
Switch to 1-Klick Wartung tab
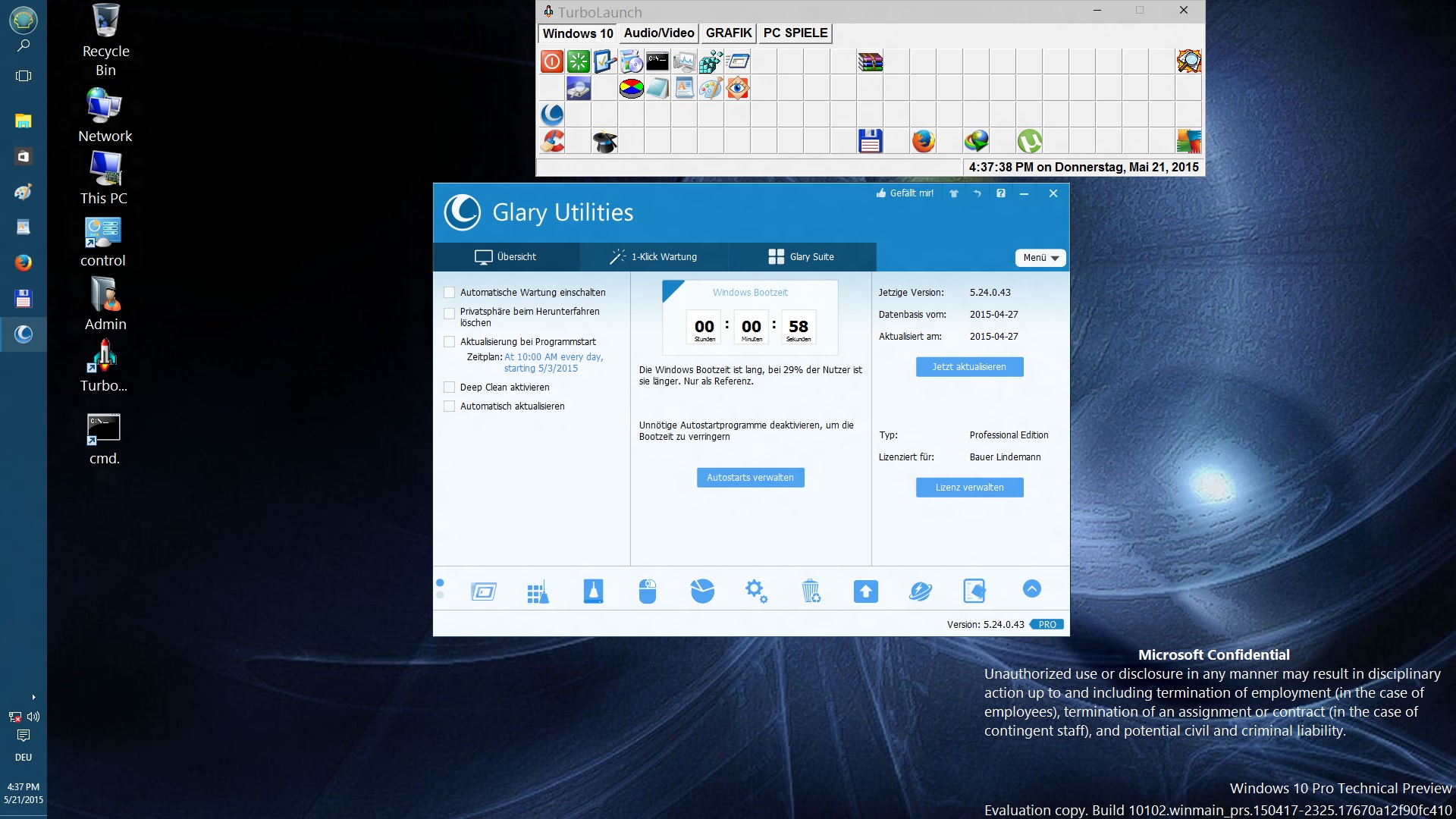coord(654,257)
